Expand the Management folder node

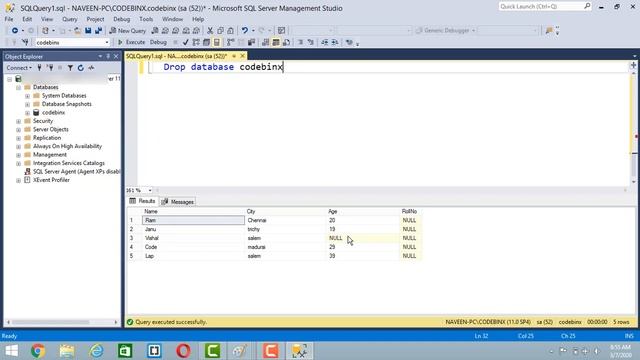click(x=18, y=155)
